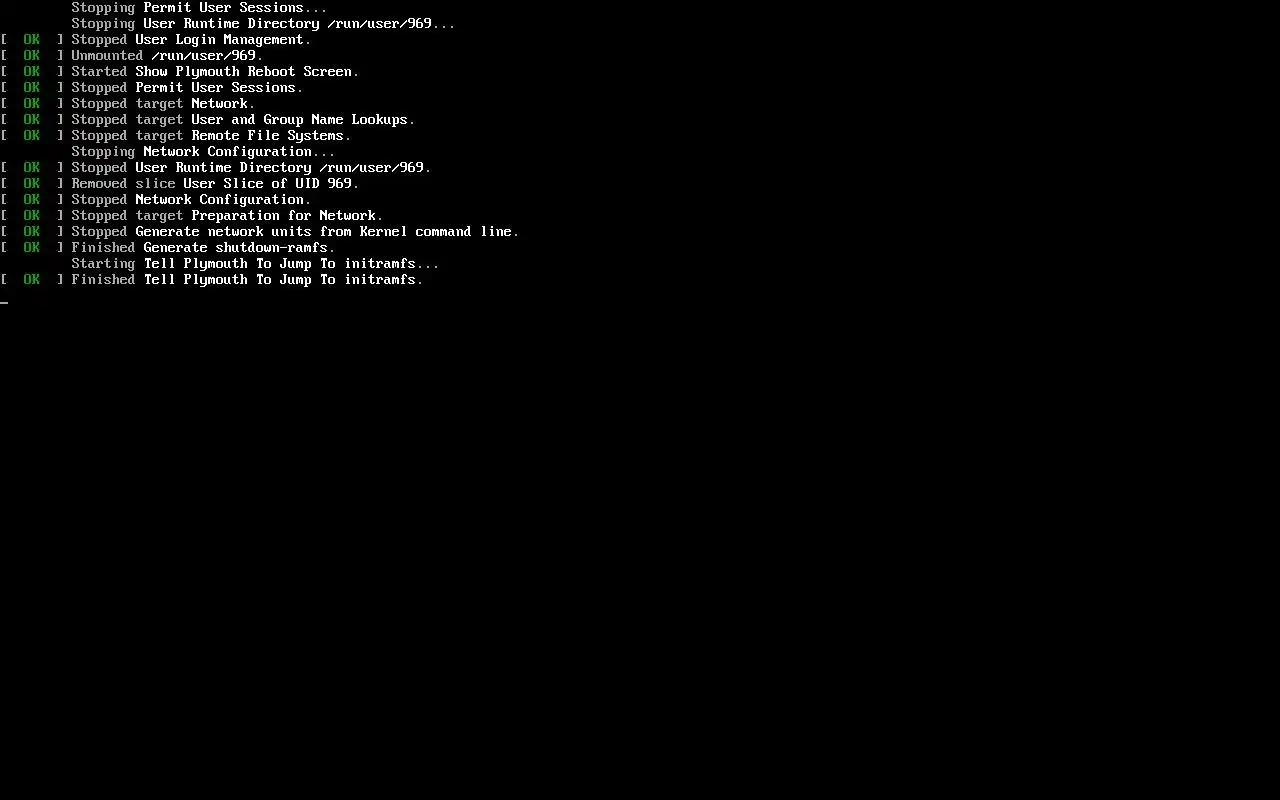
Task: Click 'Starting Tell Plymouth To Jump To initramfs...'
Action: [255, 264]
